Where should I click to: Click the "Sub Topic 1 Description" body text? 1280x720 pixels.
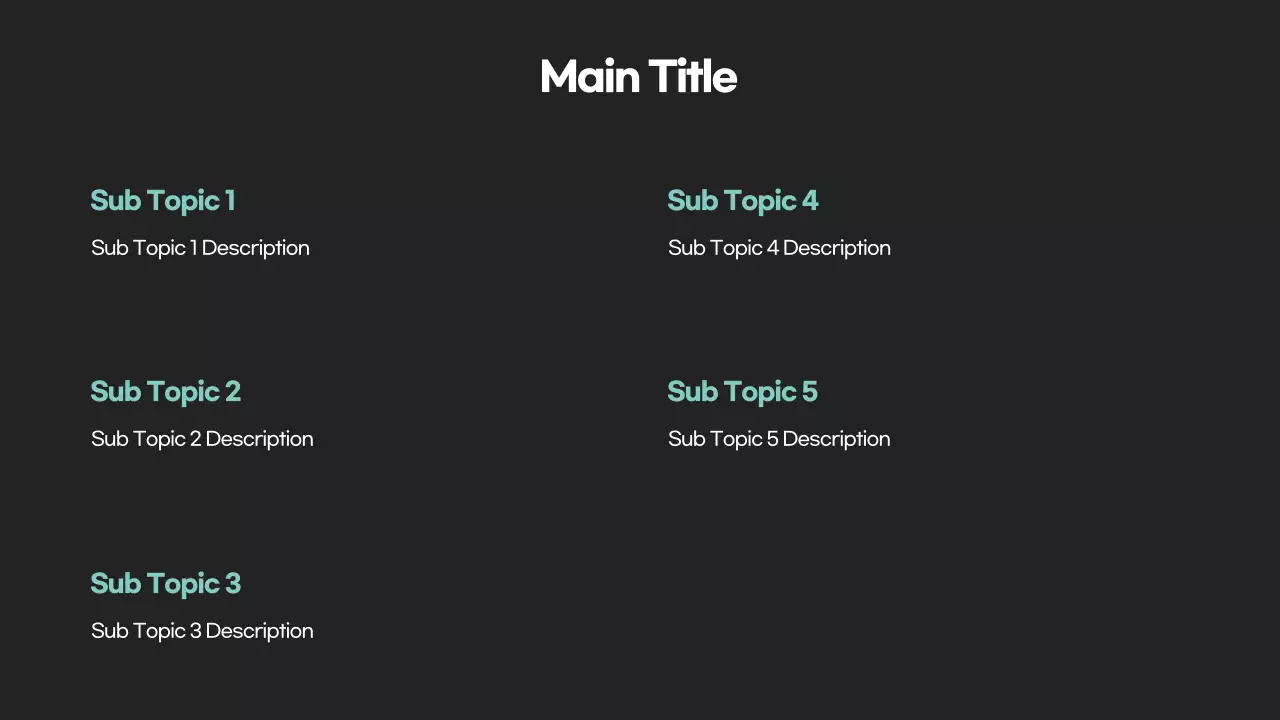click(200, 248)
